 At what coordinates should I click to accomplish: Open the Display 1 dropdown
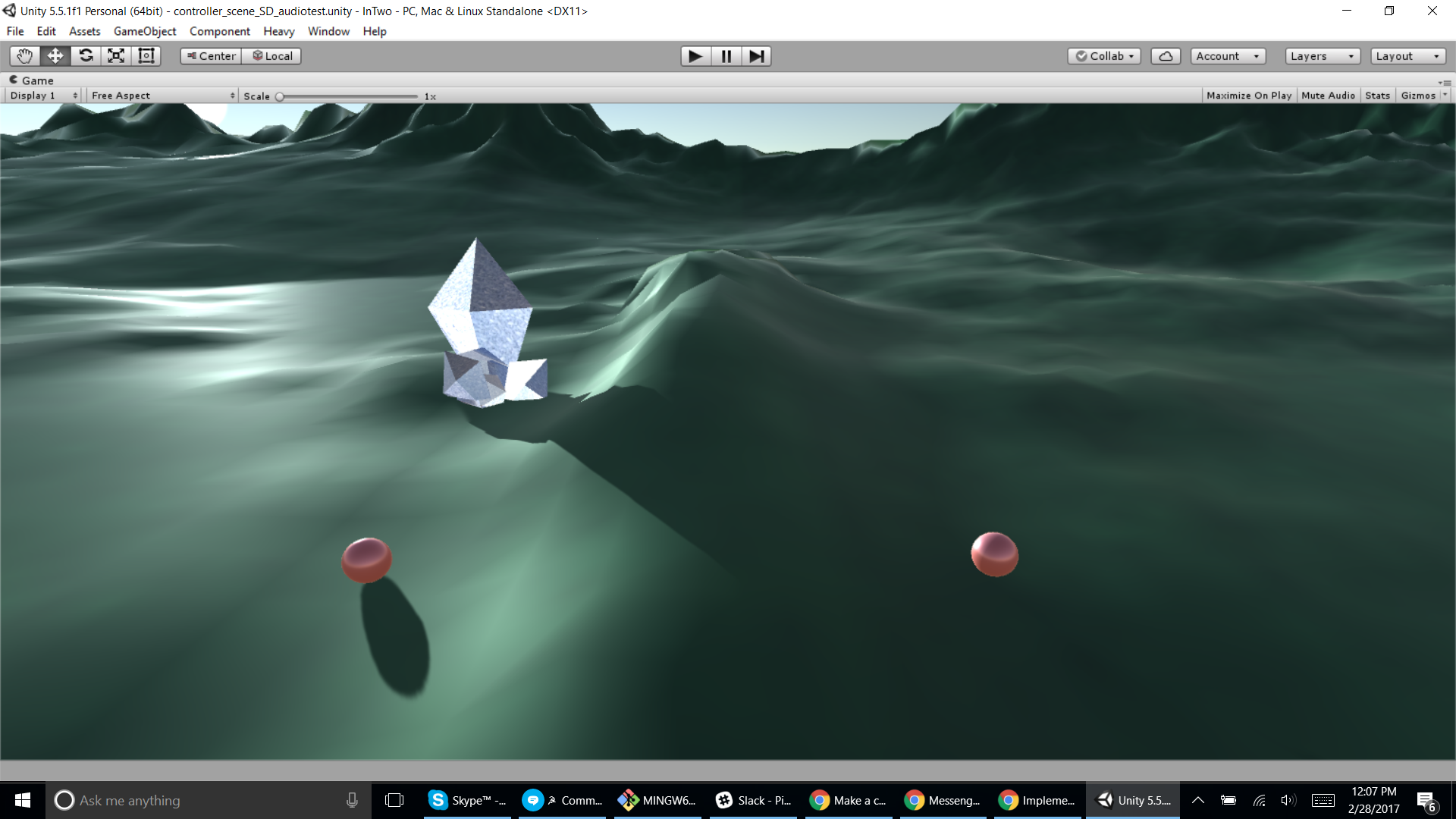(x=43, y=96)
